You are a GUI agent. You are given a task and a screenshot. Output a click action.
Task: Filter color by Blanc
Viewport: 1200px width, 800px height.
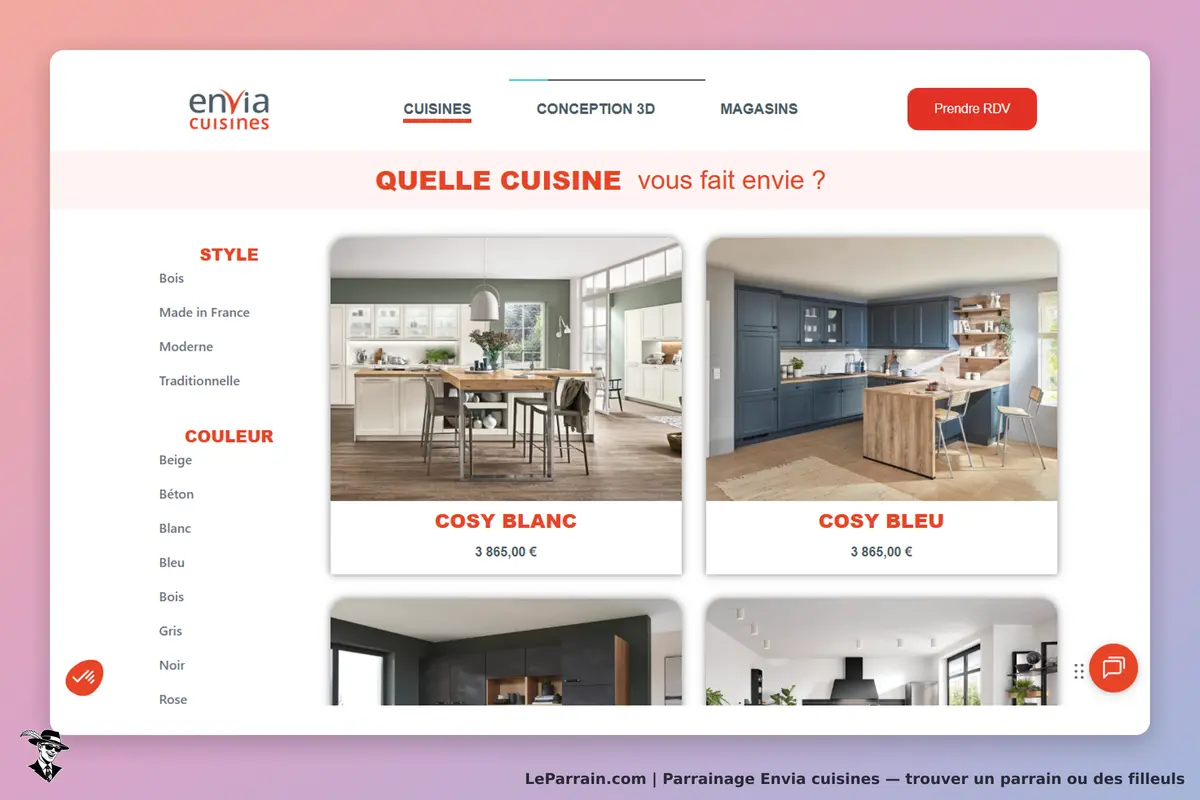175,528
